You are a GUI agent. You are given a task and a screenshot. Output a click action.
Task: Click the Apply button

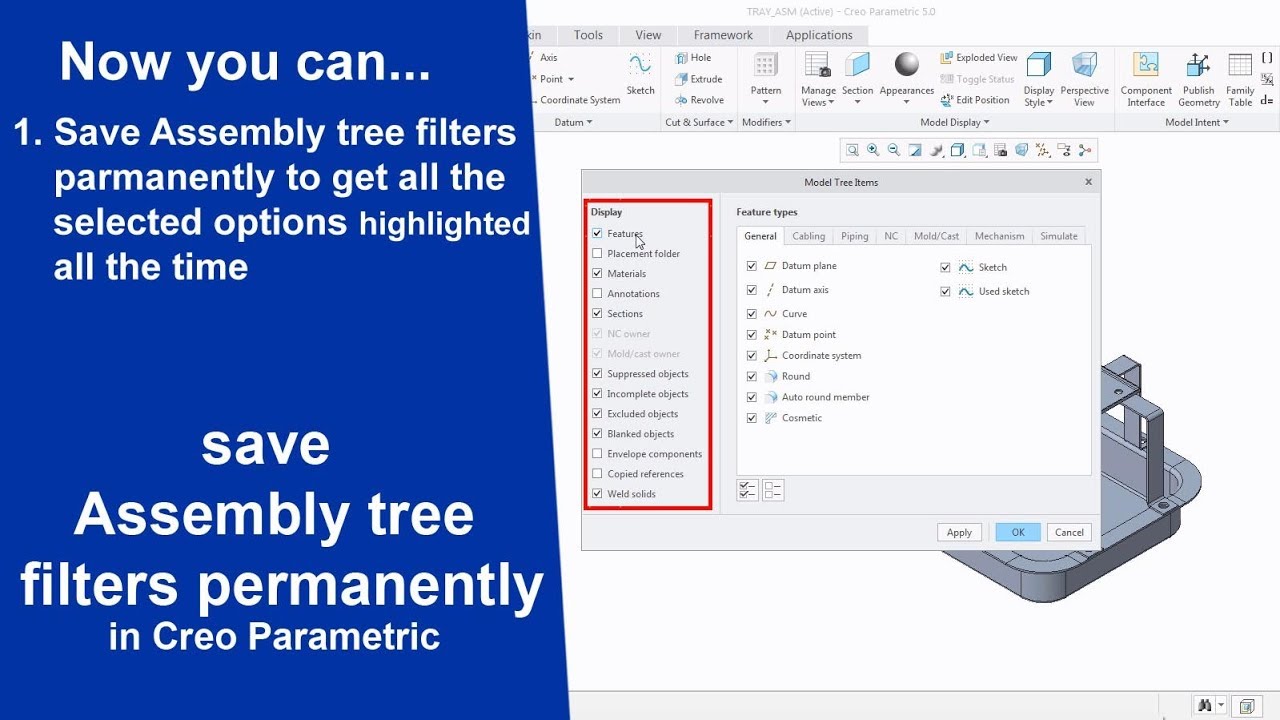tap(959, 532)
